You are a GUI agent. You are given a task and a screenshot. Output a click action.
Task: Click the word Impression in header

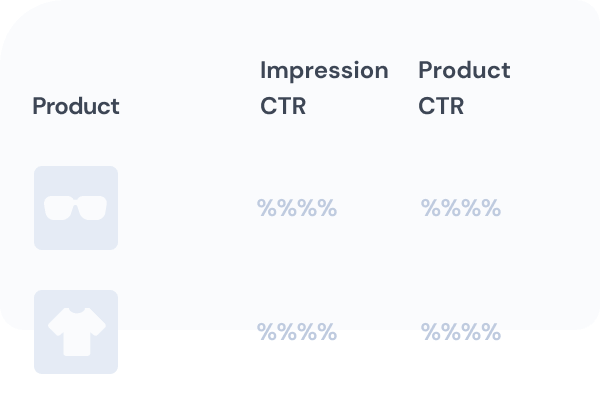tap(324, 70)
